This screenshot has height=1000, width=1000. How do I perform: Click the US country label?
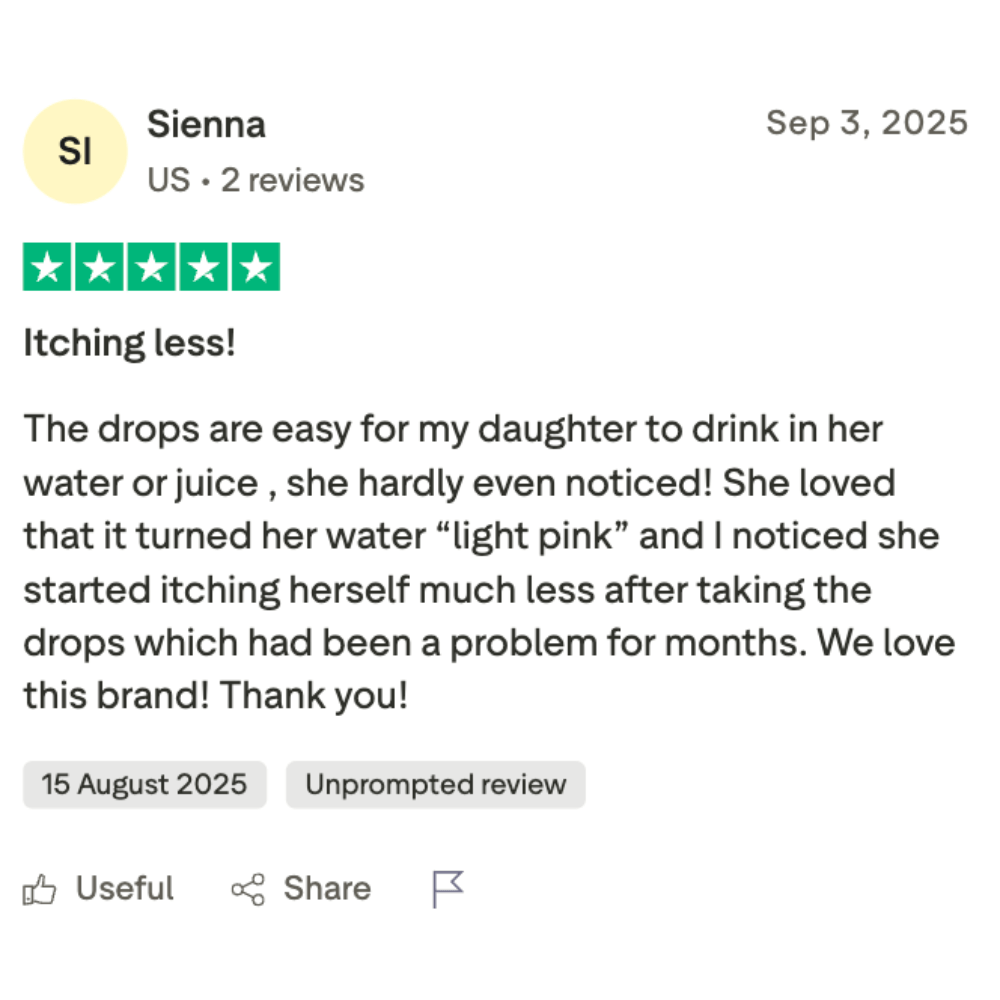point(168,180)
